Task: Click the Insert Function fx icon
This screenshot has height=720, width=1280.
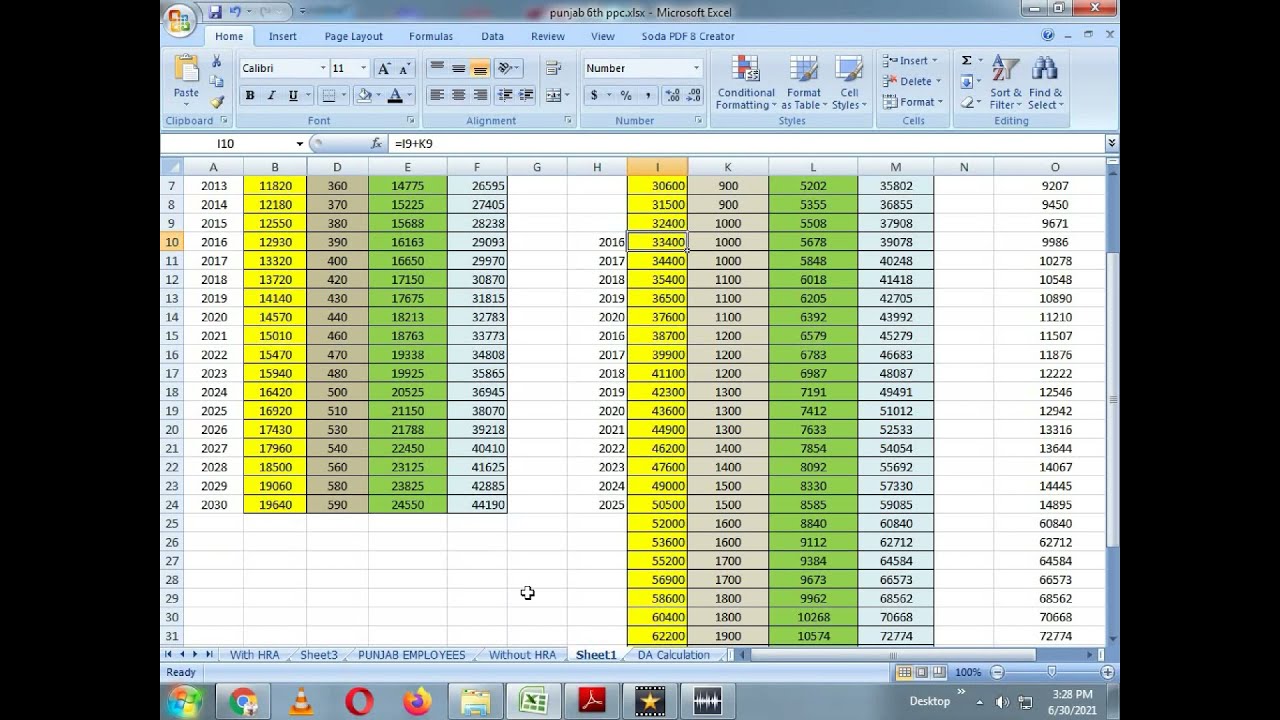Action: pyautogui.click(x=376, y=143)
